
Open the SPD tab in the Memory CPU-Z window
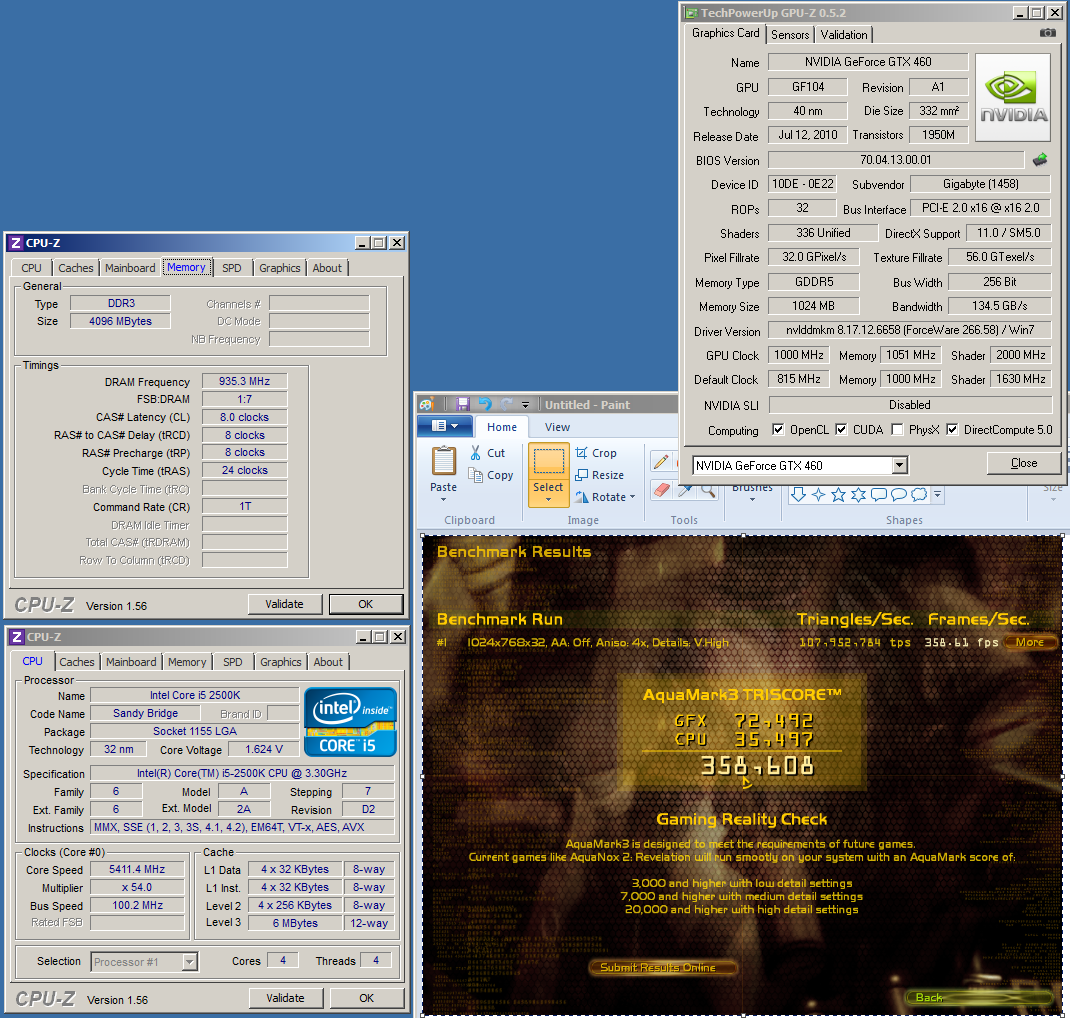232,268
